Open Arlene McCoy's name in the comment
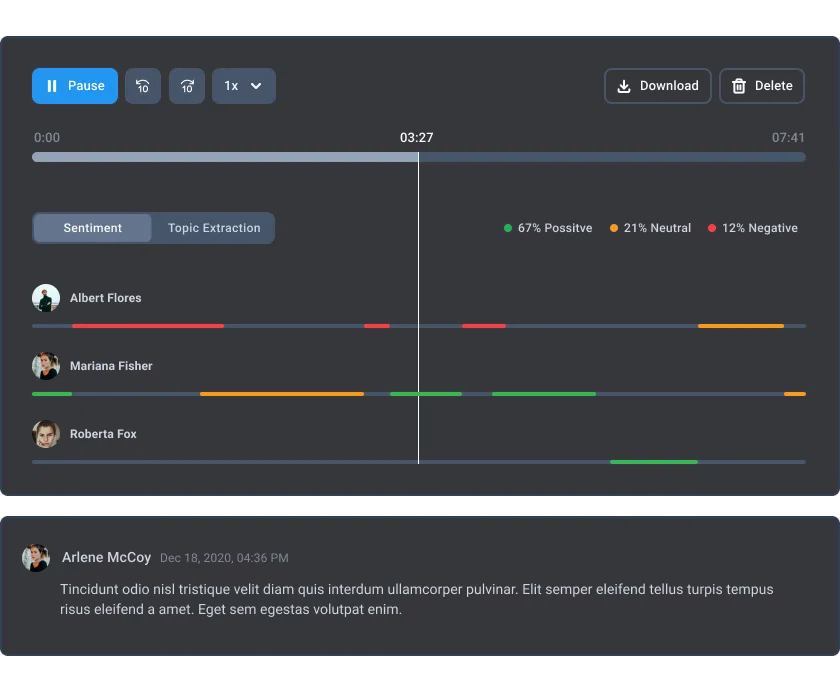840x690 pixels. click(x=106, y=557)
